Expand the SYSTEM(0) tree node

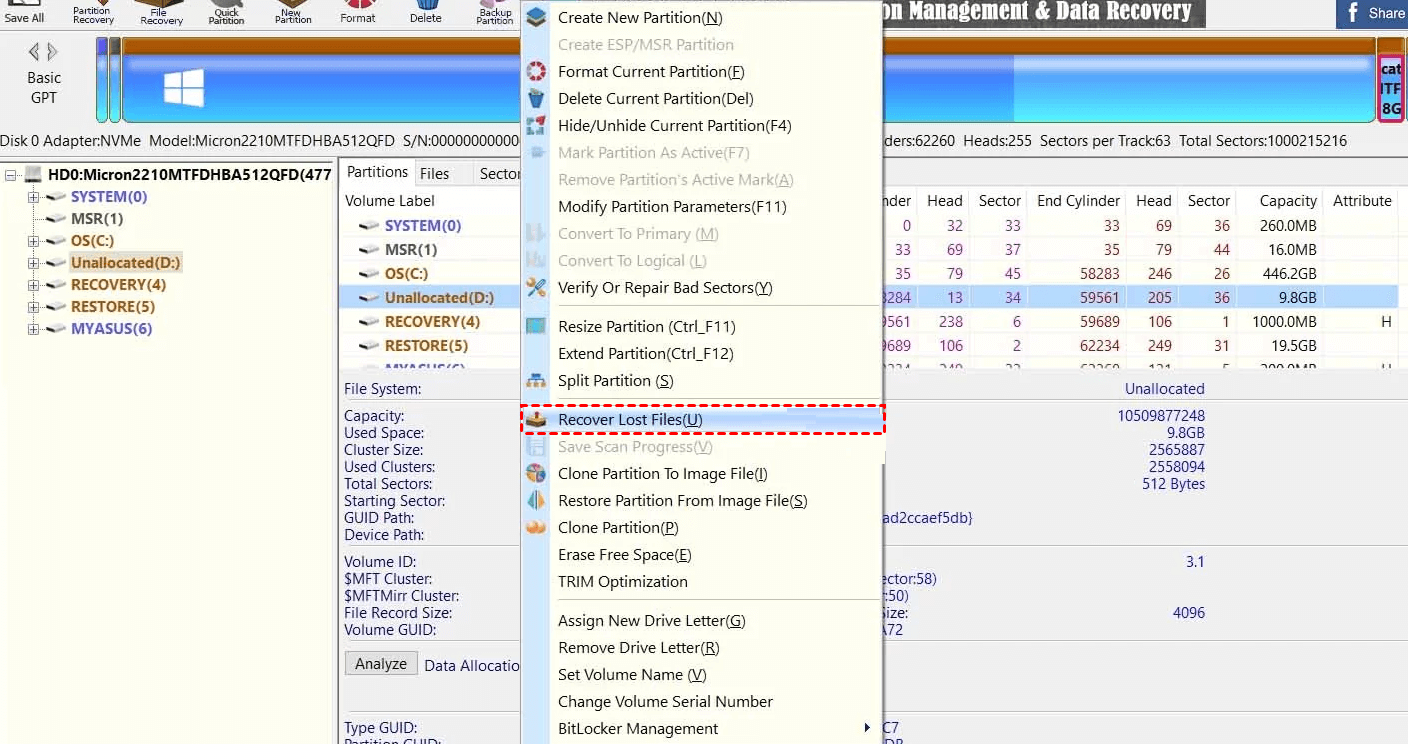(x=33, y=197)
